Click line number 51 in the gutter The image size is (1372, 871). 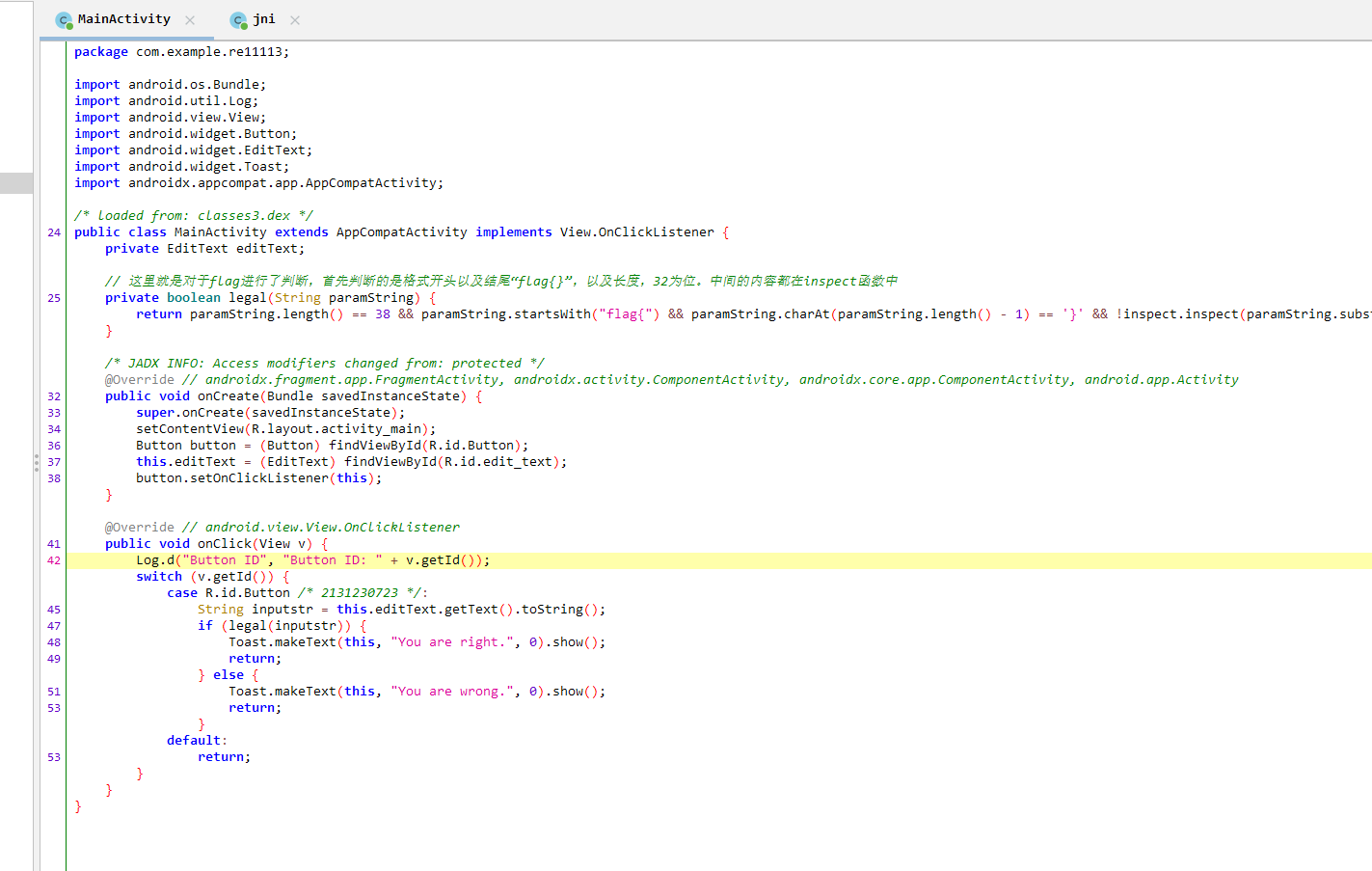[x=54, y=692]
